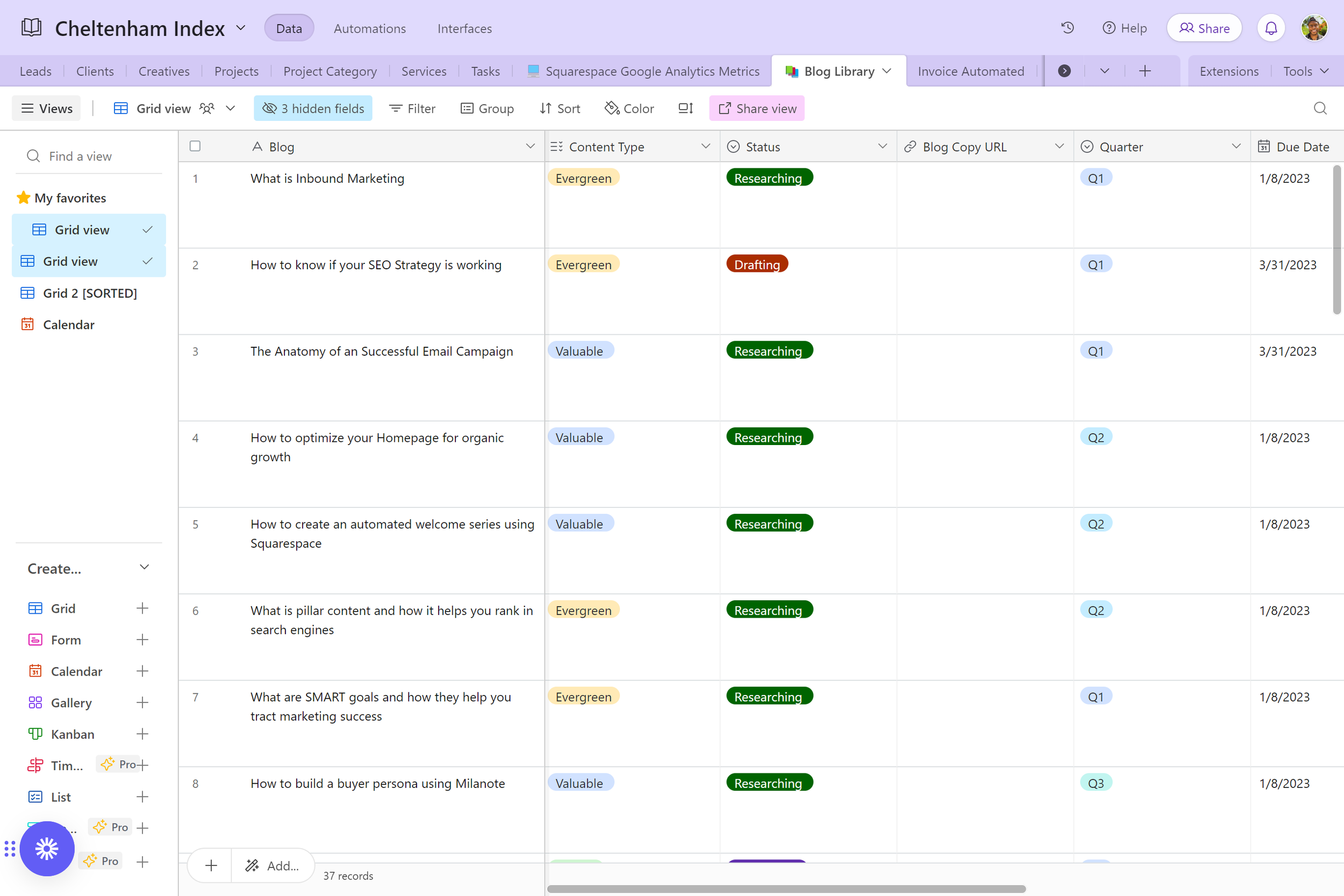
Task: Add a new record with the plus button
Action: click(x=209, y=865)
